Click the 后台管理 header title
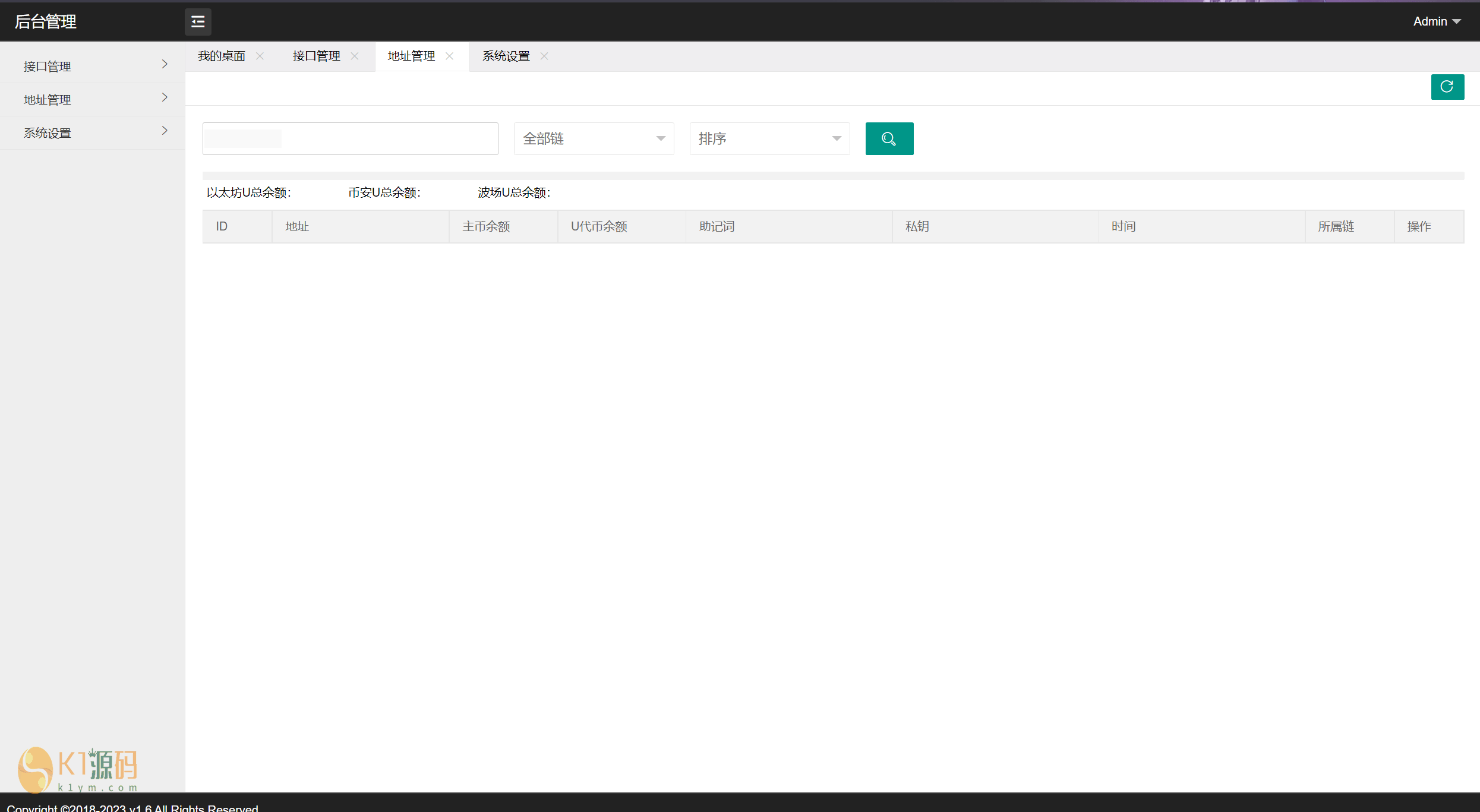The height and width of the screenshot is (812, 1480). click(46, 21)
